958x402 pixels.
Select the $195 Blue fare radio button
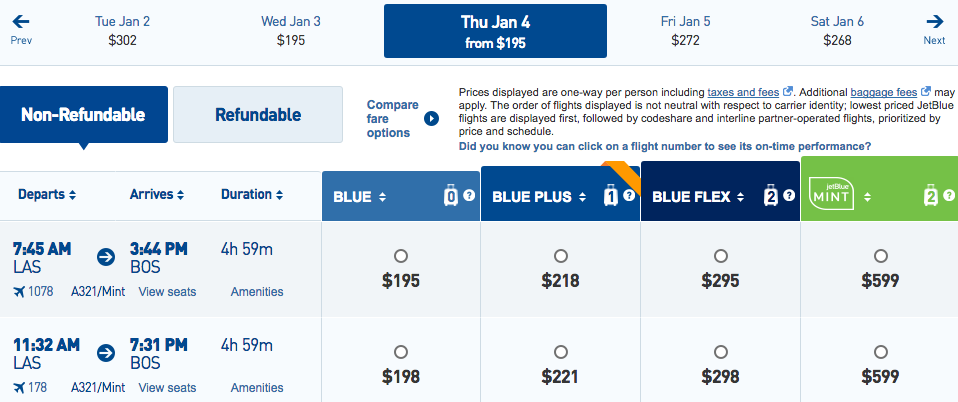[401, 255]
